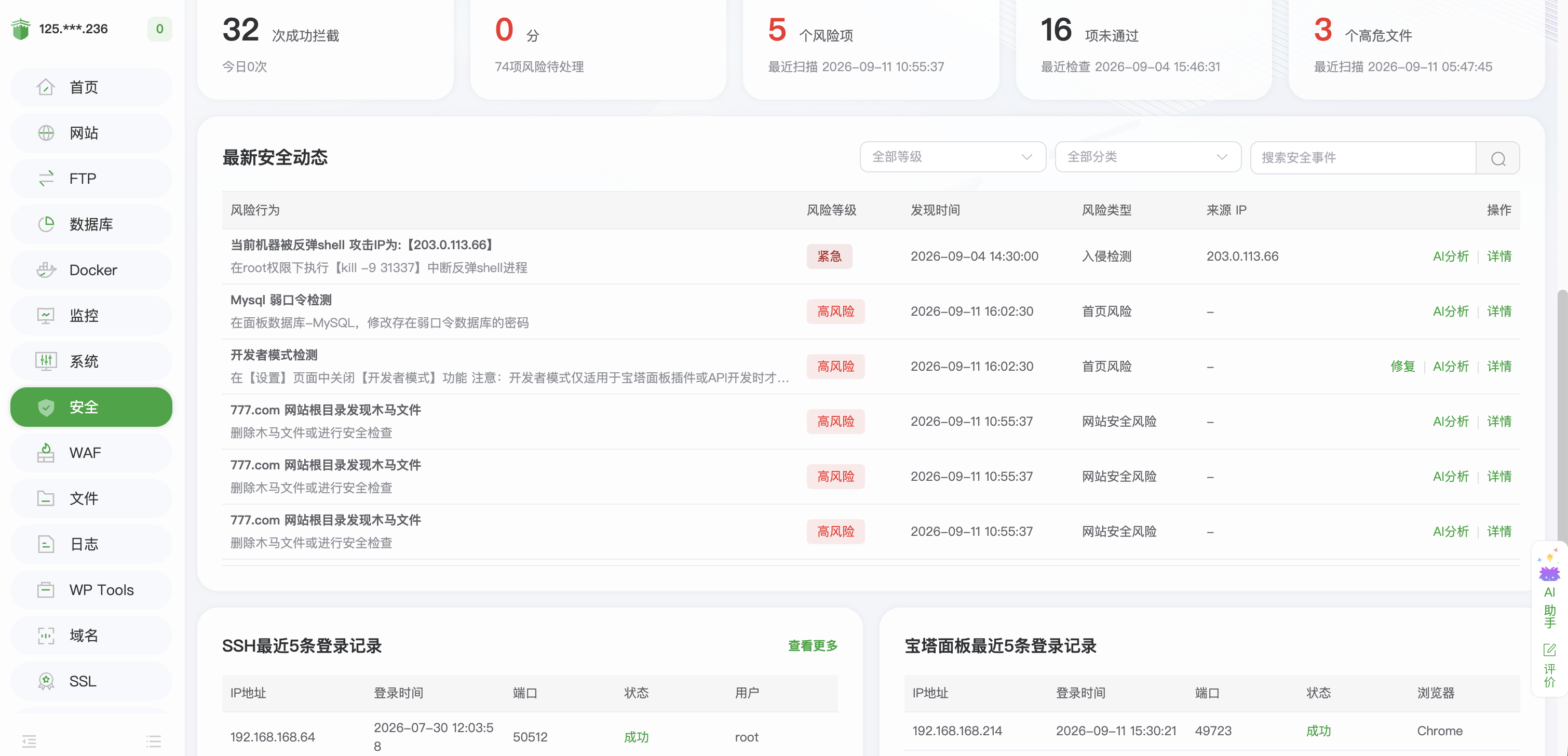Click the shield icon for 安全
This screenshot has width=1568, height=756.
(46, 407)
